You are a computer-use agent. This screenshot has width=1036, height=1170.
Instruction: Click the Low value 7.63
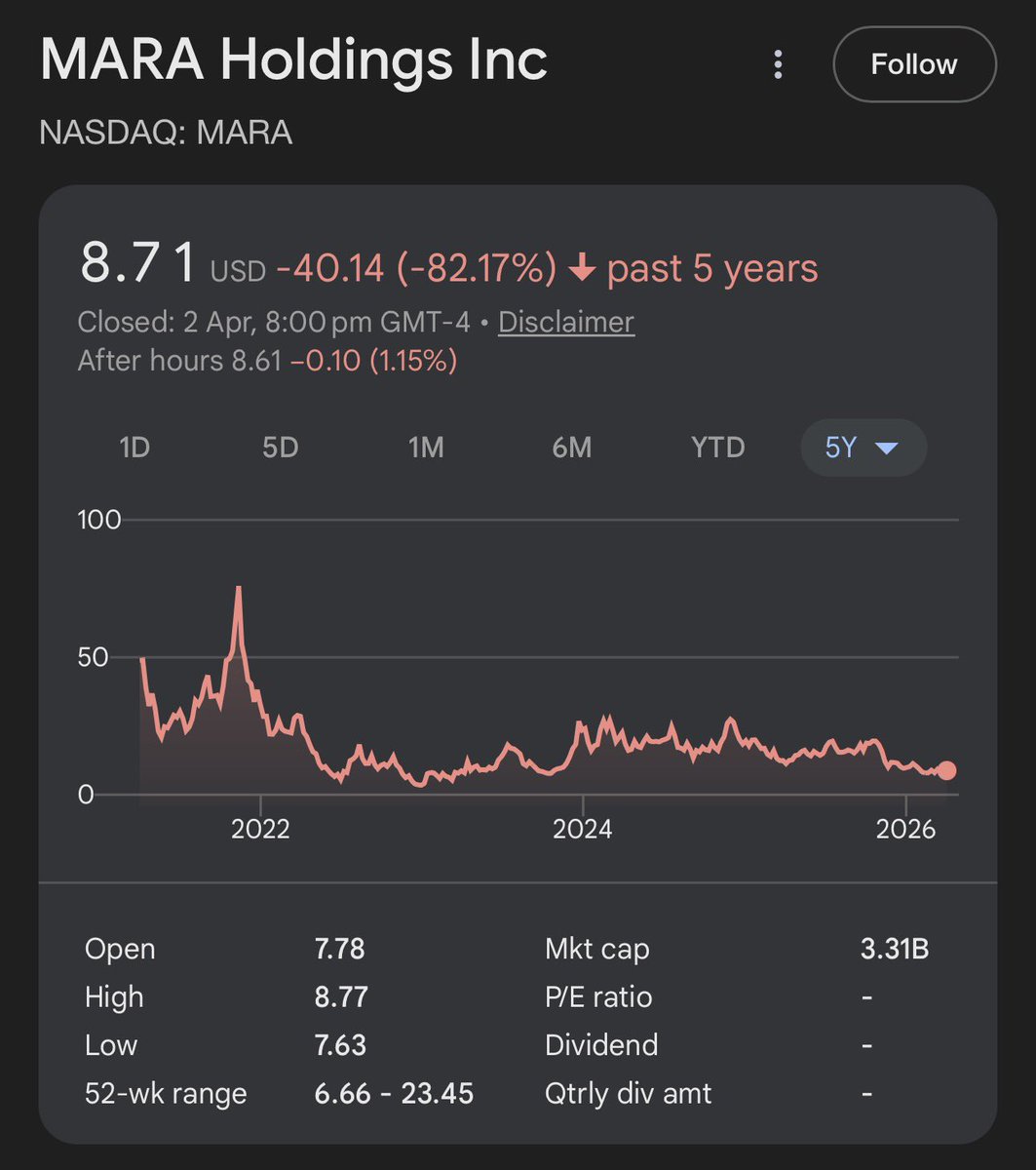(x=340, y=1045)
